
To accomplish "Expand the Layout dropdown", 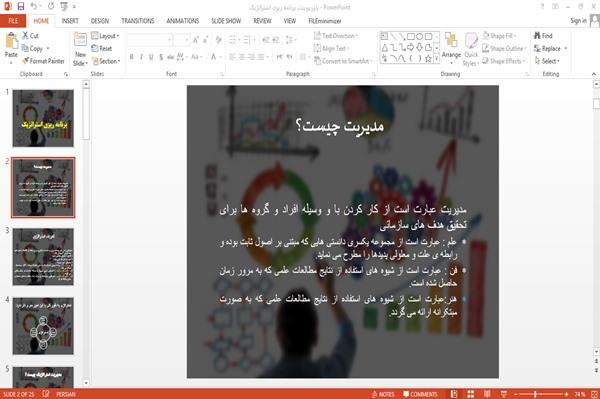I will pos(105,36).
